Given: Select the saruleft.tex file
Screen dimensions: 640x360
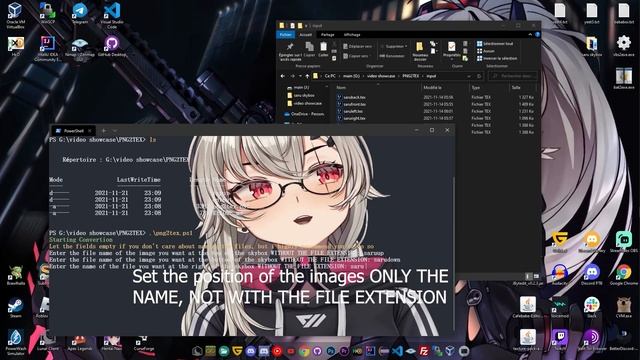Looking at the screenshot, I should (350, 111).
